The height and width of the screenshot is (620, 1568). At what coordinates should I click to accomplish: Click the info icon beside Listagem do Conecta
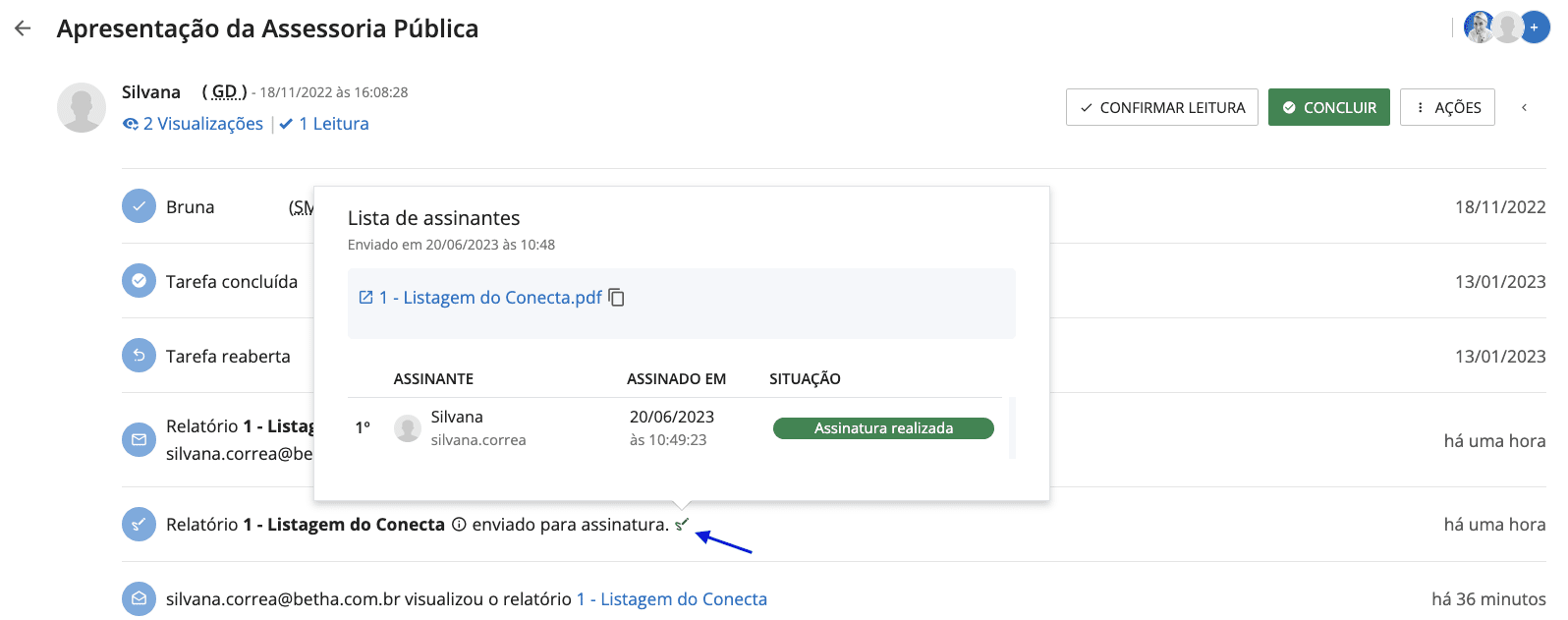pos(459,525)
